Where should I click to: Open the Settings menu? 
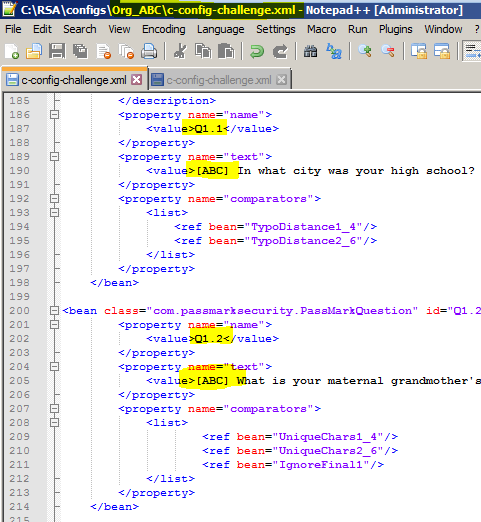[276, 29]
